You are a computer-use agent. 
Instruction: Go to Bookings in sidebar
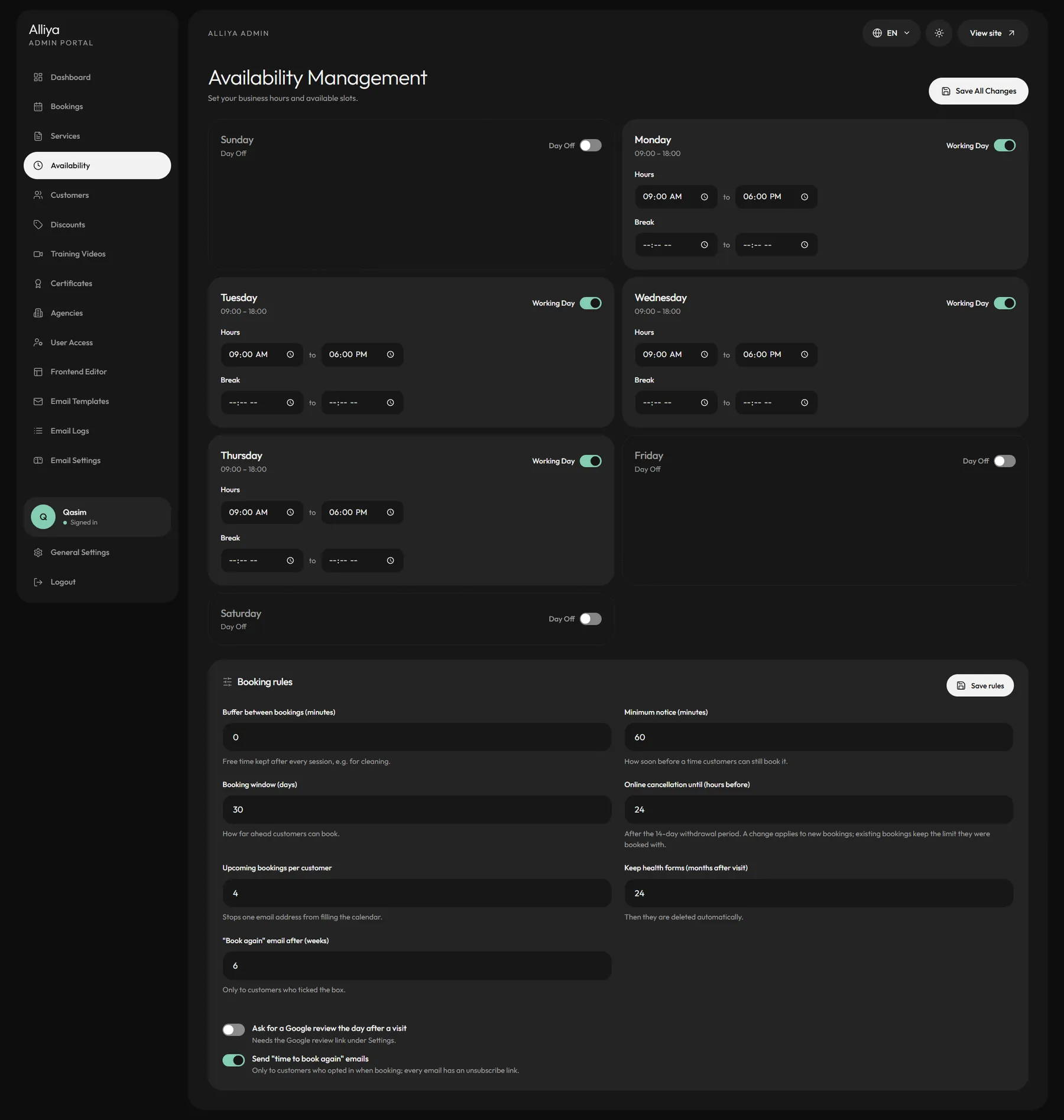(x=97, y=107)
